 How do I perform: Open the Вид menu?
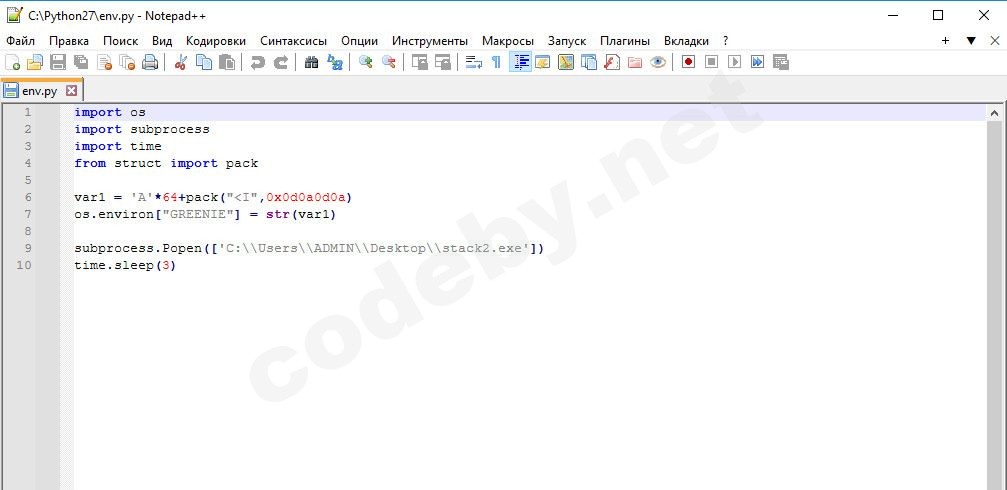(162, 40)
